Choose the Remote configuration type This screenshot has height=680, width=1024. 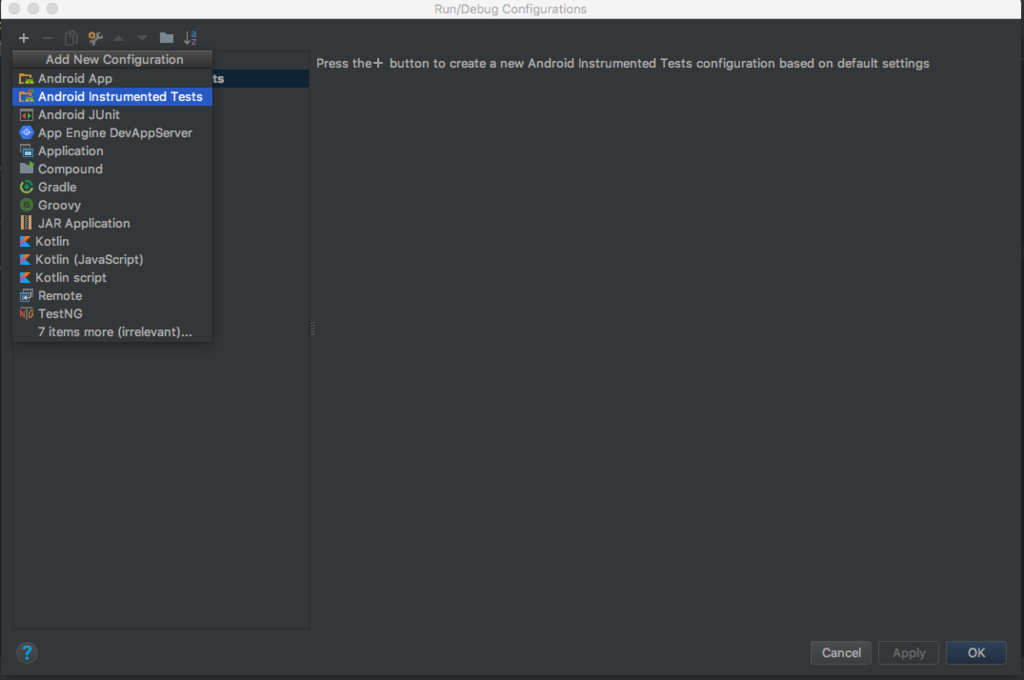coord(112,295)
